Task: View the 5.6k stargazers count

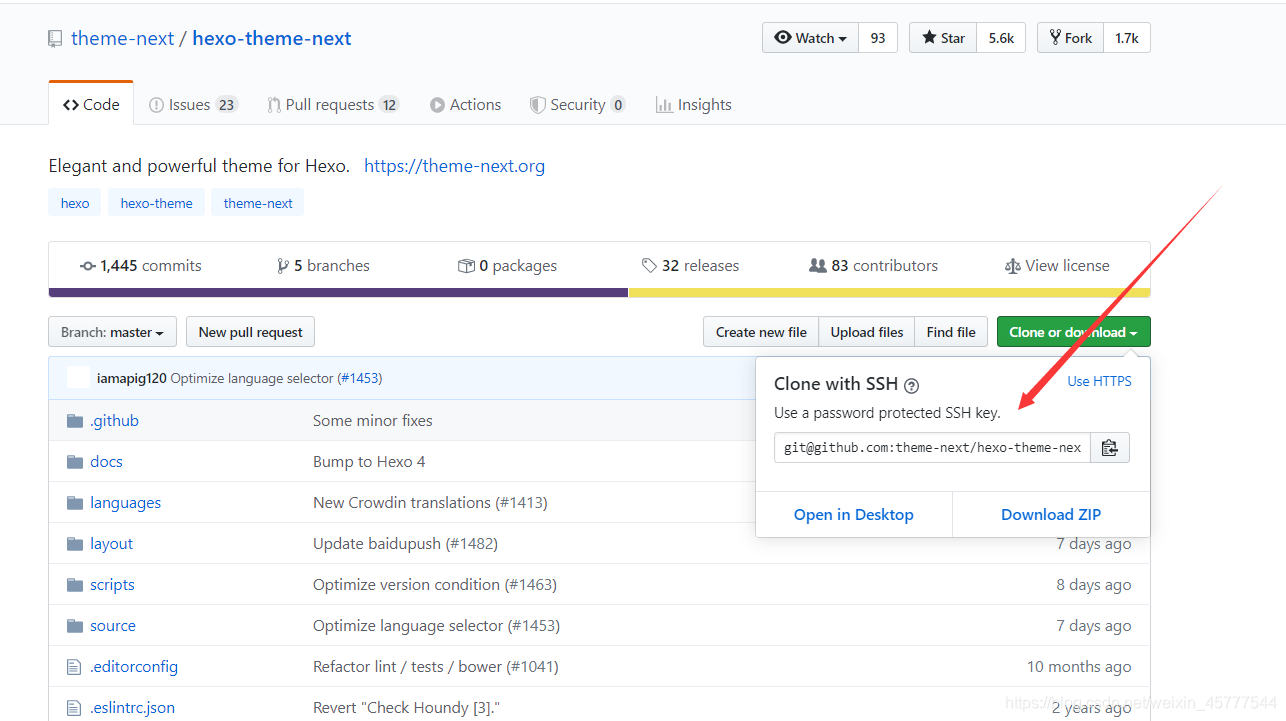Action: click(1001, 38)
